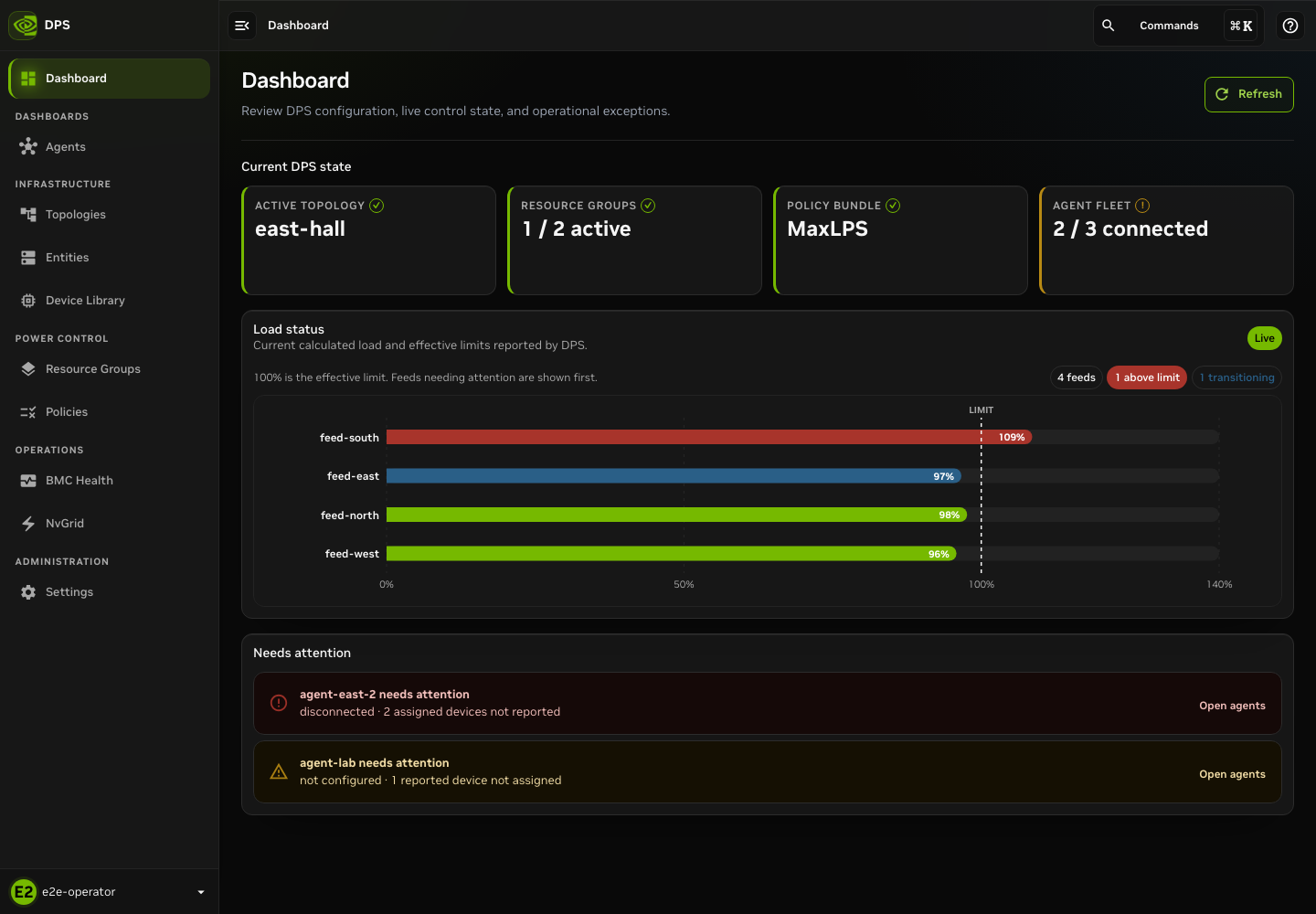Open Resource Groups page
The height and width of the screenshot is (914, 1316).
110,369
